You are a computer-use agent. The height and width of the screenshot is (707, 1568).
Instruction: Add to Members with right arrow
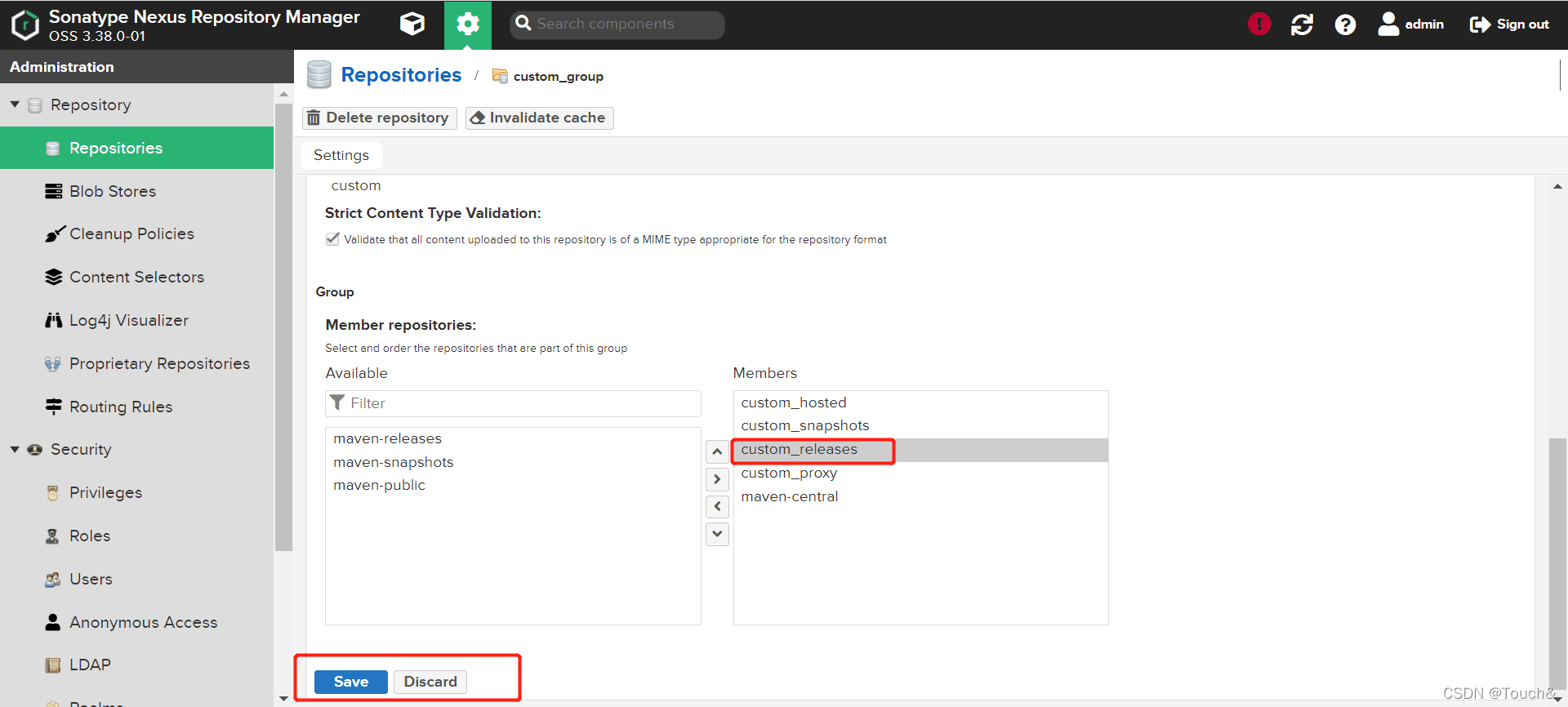point(717,479)
